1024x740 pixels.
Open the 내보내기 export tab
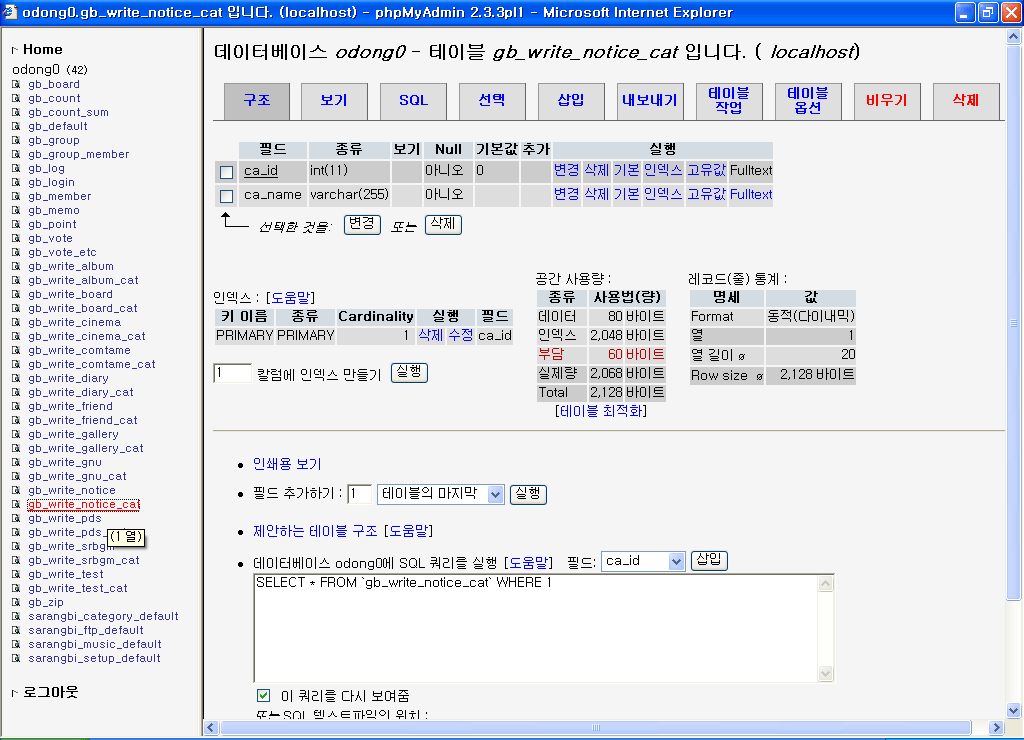(x=649, y=101)
